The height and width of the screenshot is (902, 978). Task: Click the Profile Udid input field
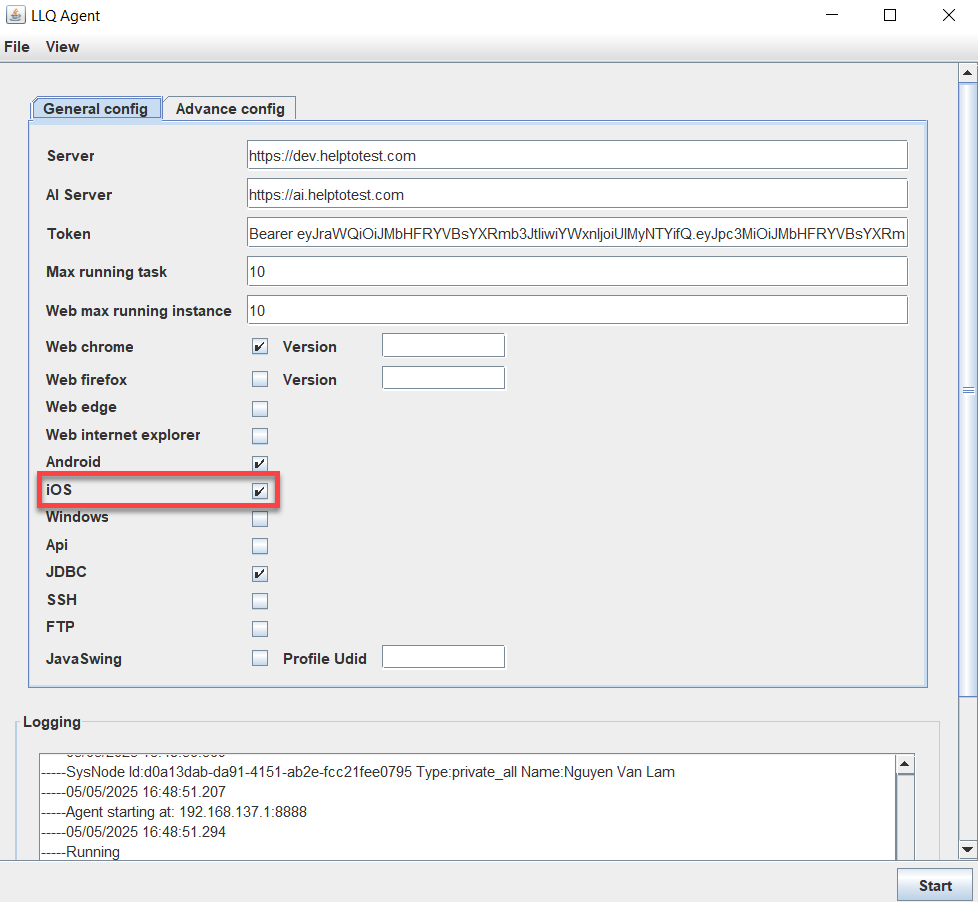coord(443,657)
